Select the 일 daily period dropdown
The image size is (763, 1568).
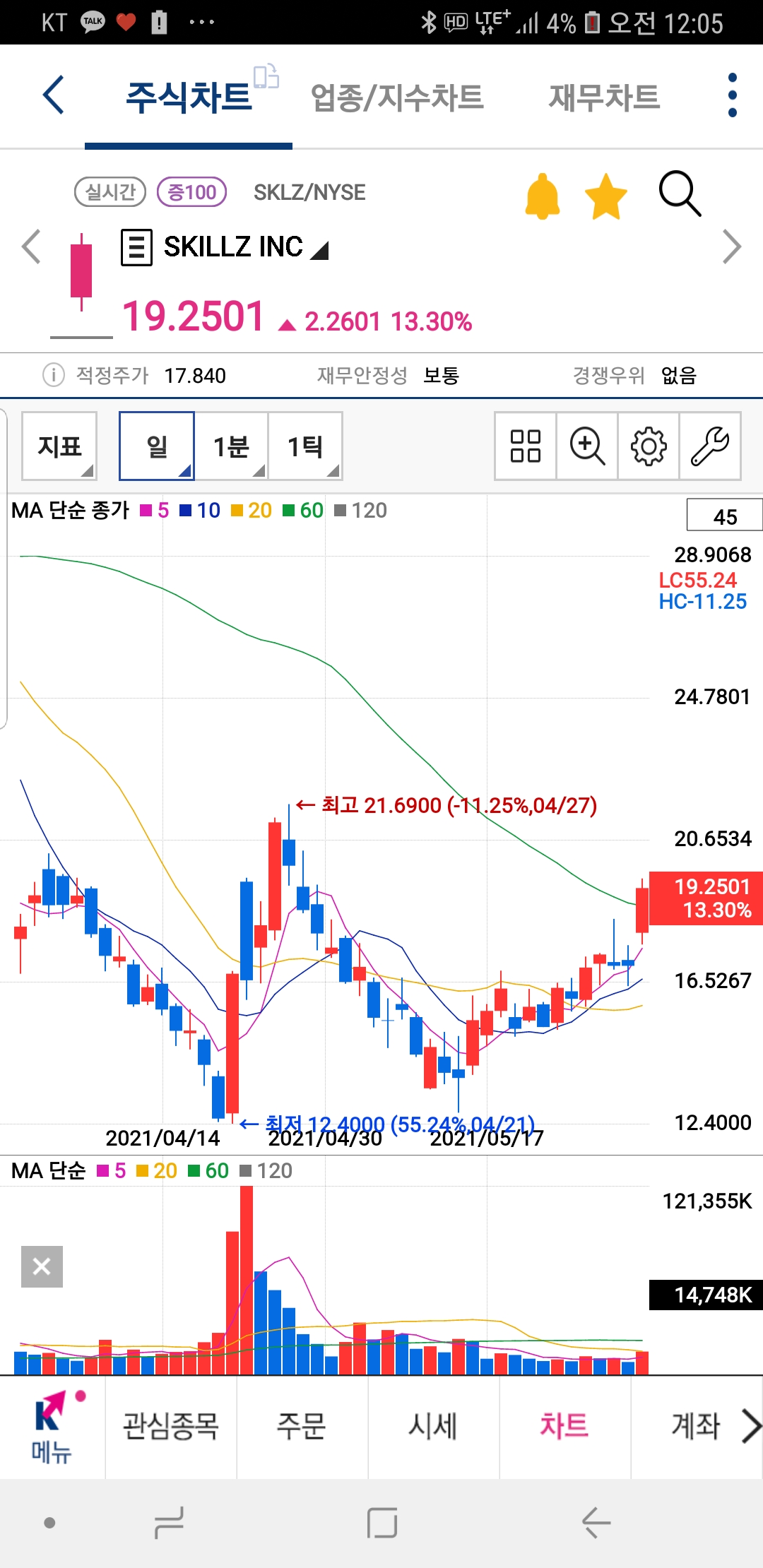157,446
